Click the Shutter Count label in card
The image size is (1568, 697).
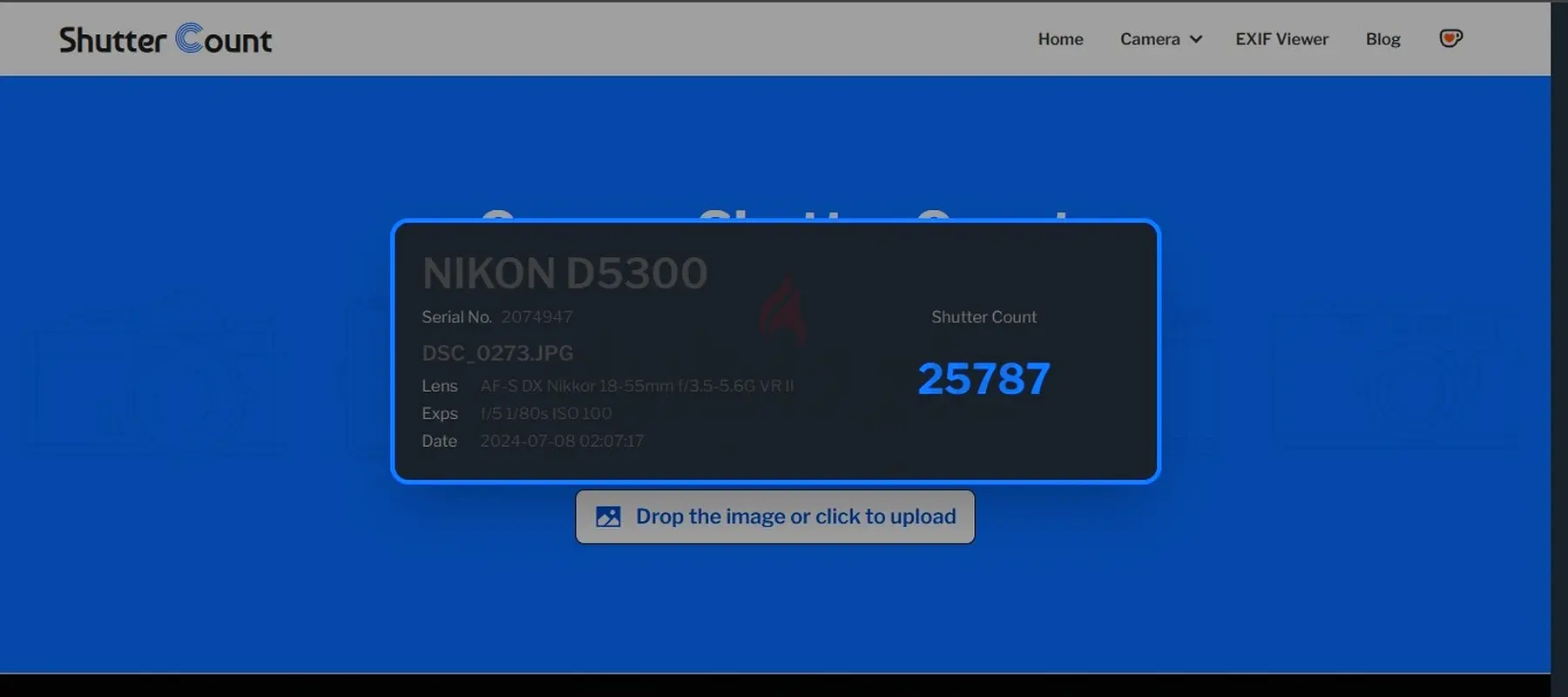(983, 317)
